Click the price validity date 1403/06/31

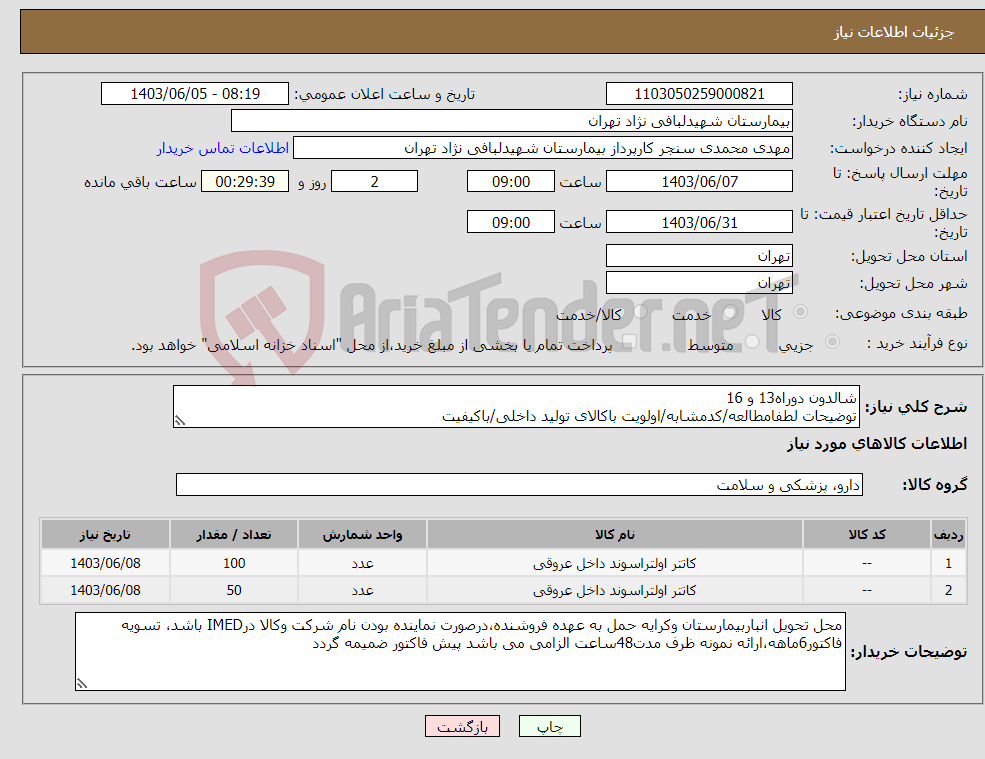(x=699, y=222)
